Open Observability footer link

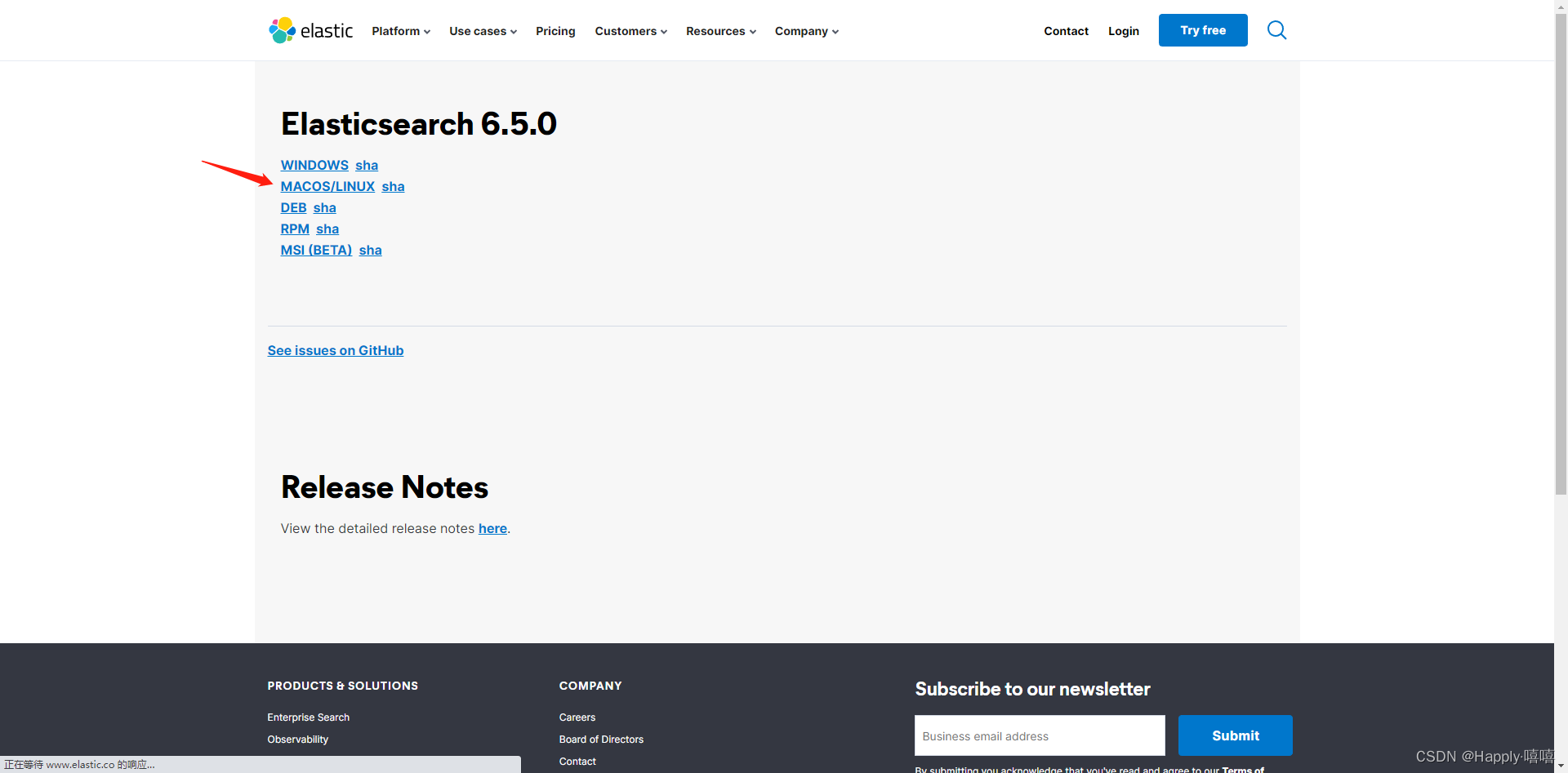point(297,740)
